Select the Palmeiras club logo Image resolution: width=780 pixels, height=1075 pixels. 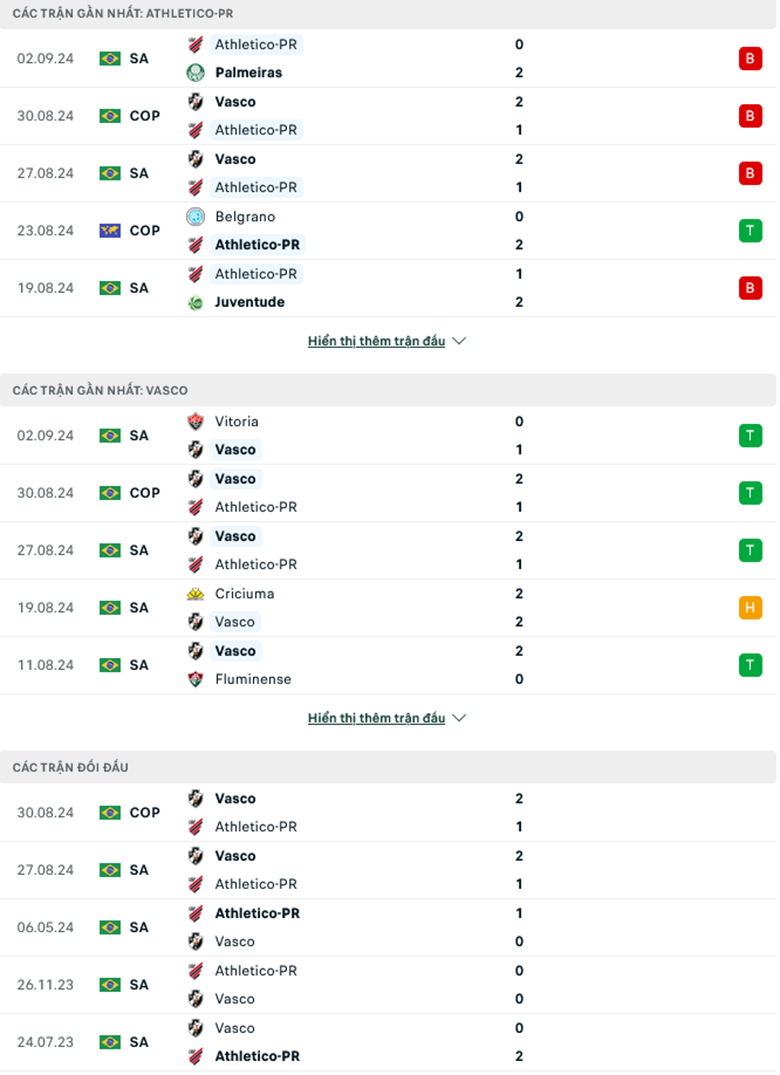196,72
